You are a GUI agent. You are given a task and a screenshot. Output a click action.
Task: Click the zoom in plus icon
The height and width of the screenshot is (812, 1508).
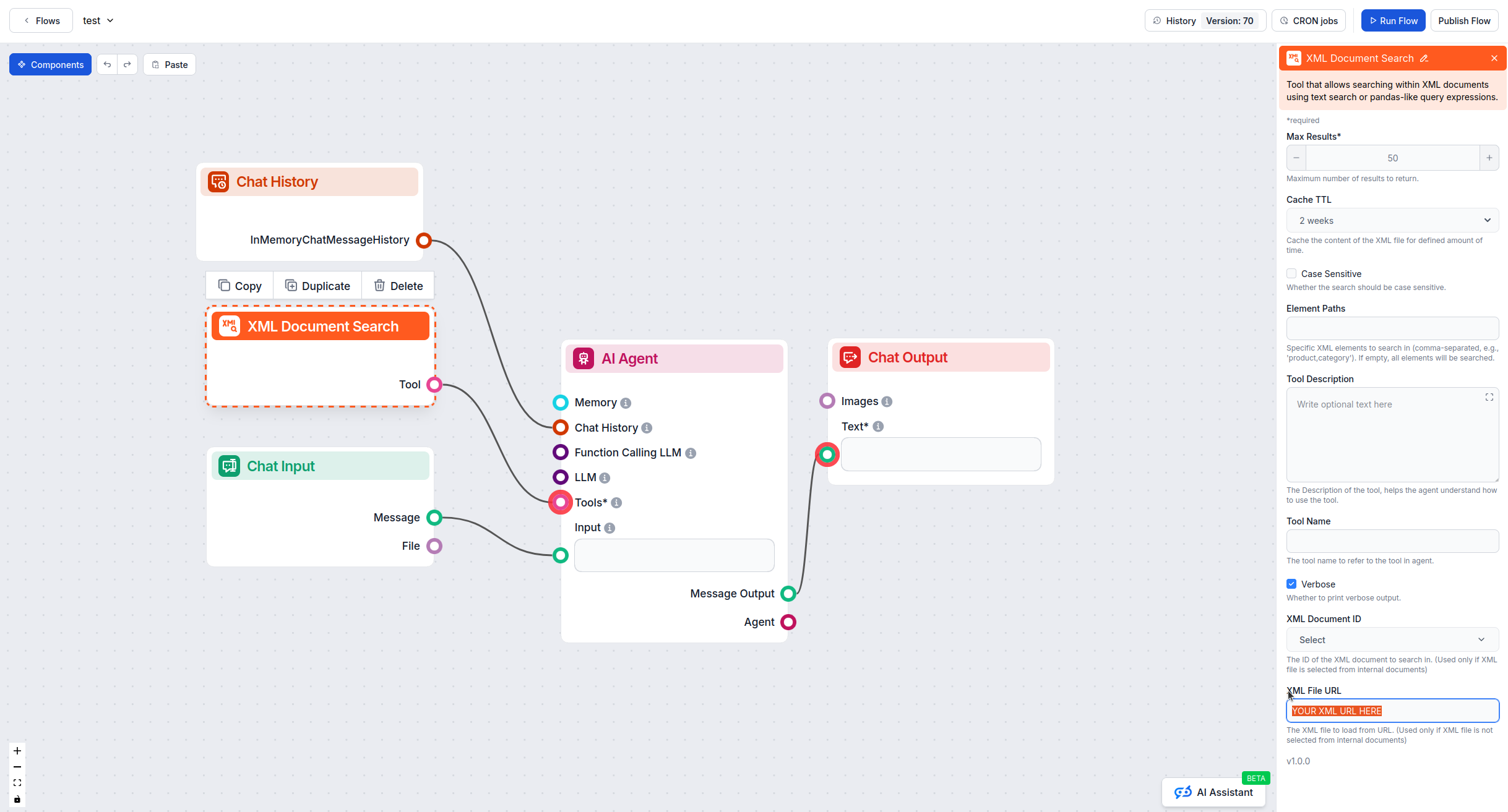tap(17, 751)
